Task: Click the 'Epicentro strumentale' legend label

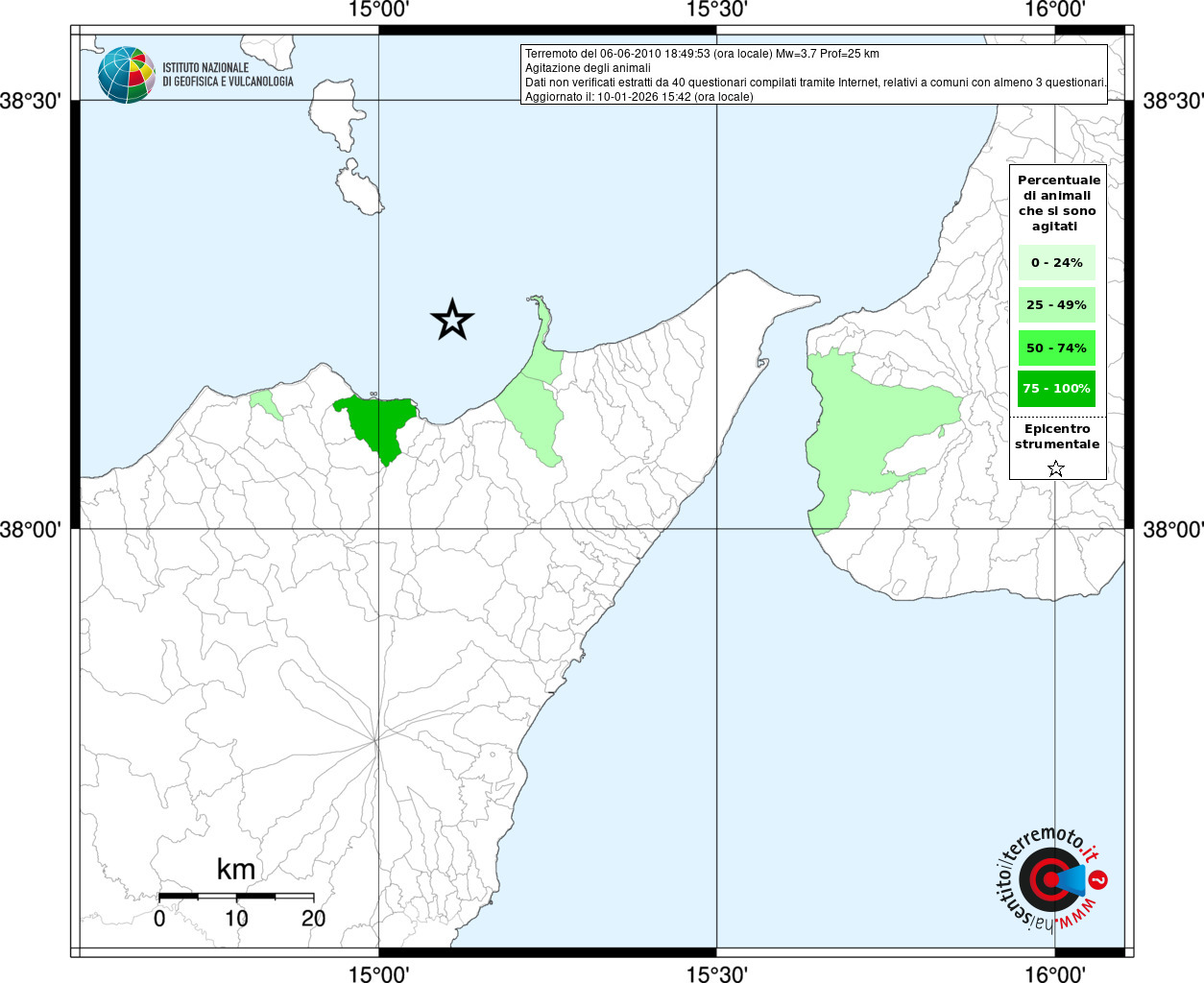Action: [x=1057, y=437]
